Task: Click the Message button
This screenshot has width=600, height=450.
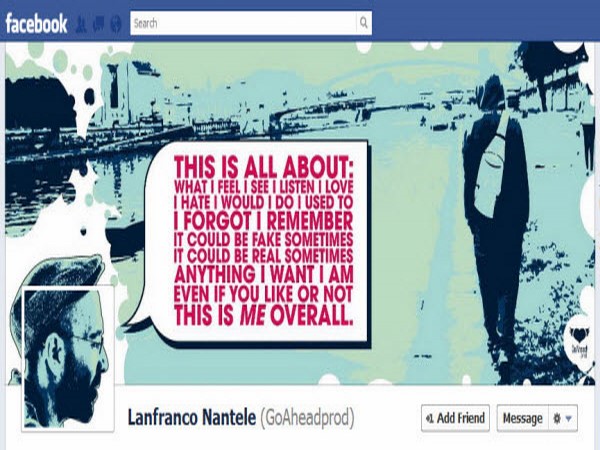Action: (522, 418)
